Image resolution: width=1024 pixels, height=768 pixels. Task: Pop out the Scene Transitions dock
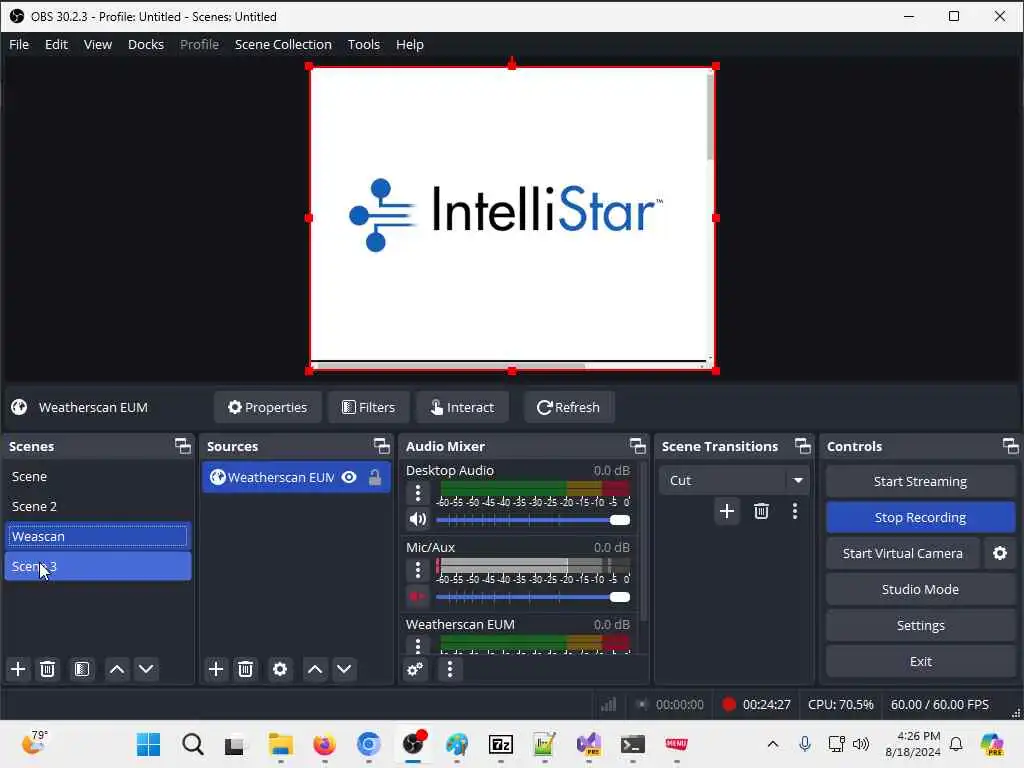(803, 446)
